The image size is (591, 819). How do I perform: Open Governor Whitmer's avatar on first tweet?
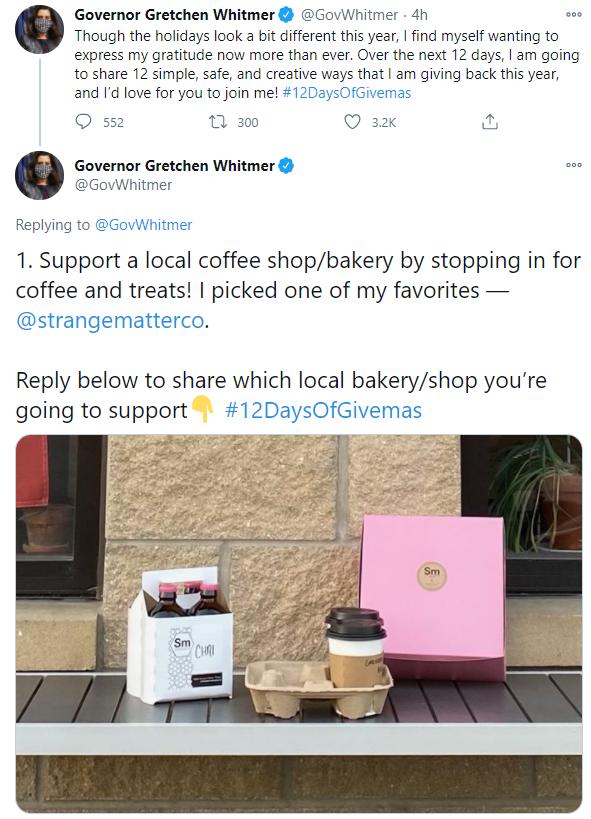39,29
